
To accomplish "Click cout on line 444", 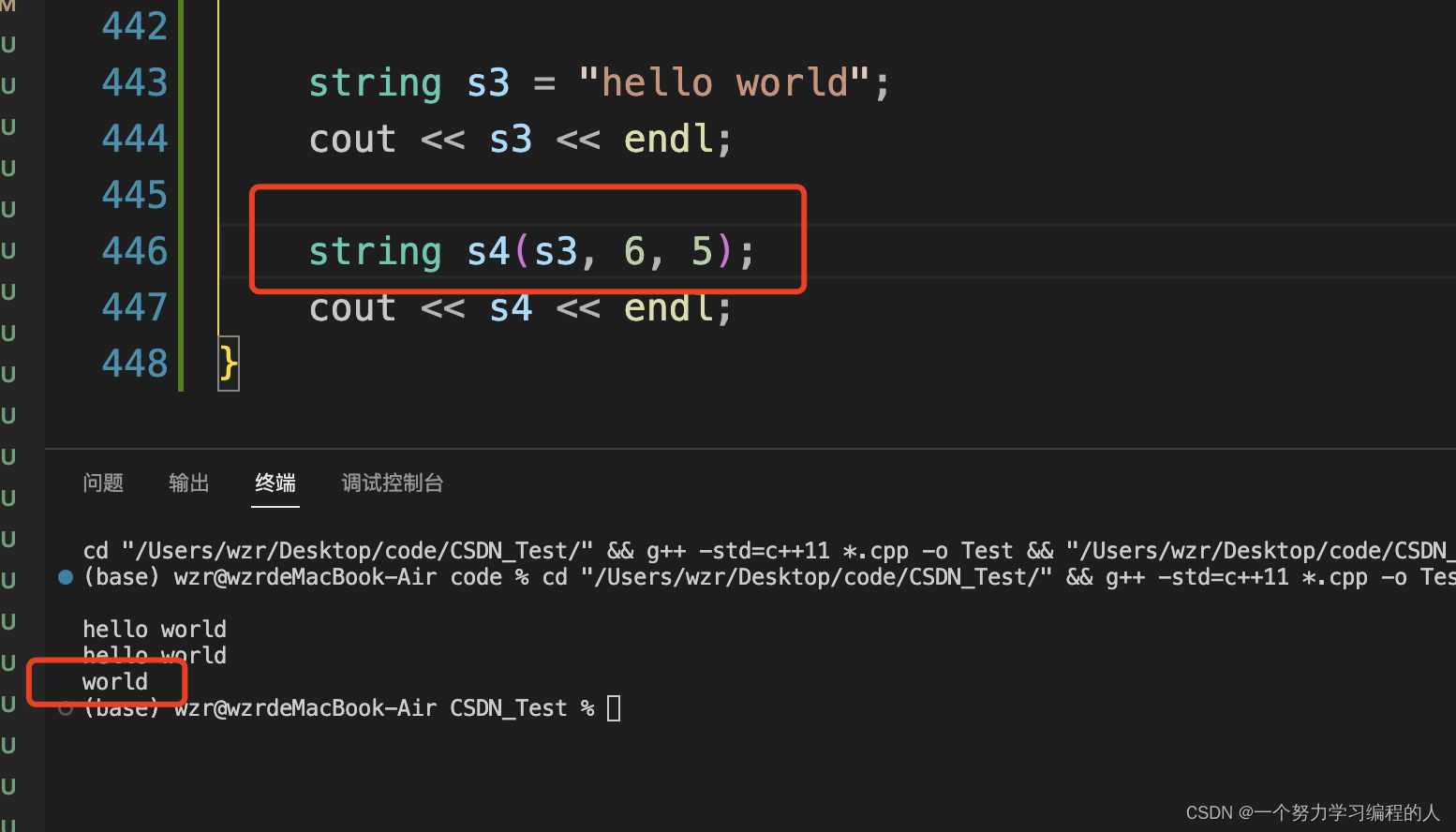I will pyautogui.click(x=352, y=140).
